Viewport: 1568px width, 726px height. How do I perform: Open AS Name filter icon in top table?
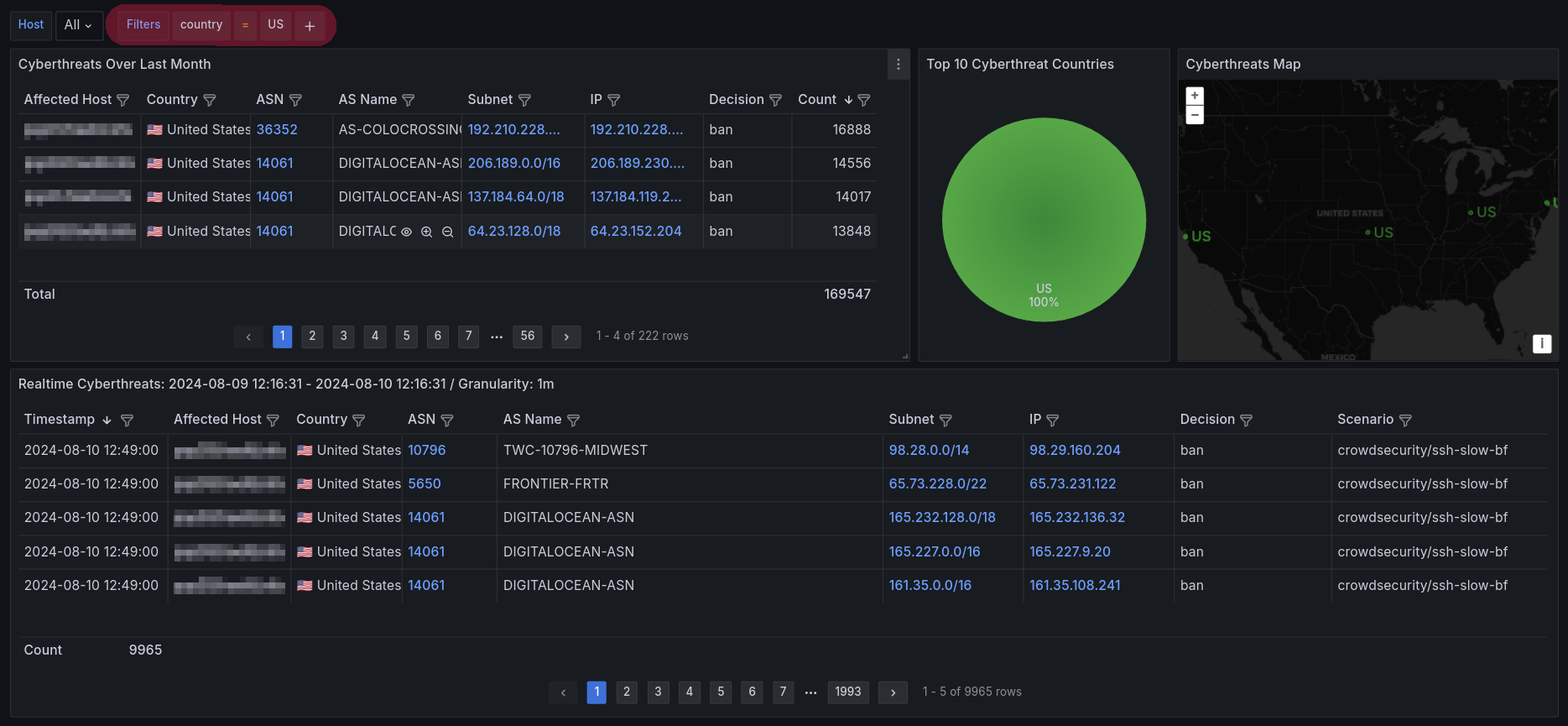pos(409,100)
